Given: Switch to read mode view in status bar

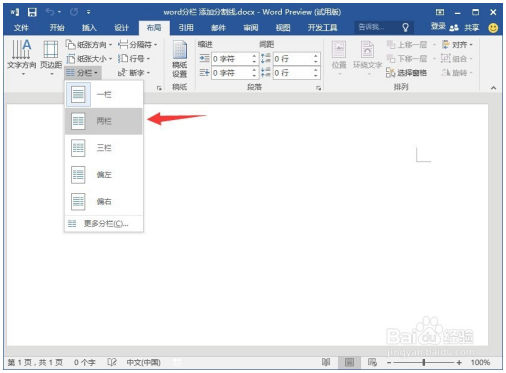Looking at the screenshot, I should (326, 362).
